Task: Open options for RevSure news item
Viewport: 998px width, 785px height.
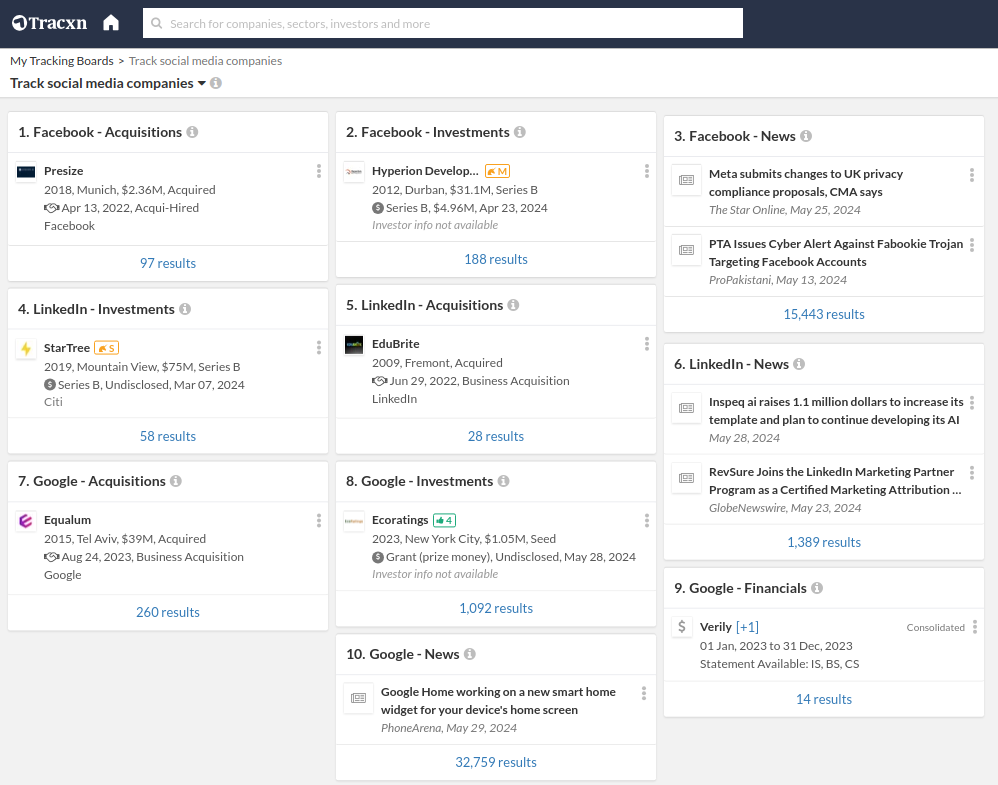Action: point(972,472)
